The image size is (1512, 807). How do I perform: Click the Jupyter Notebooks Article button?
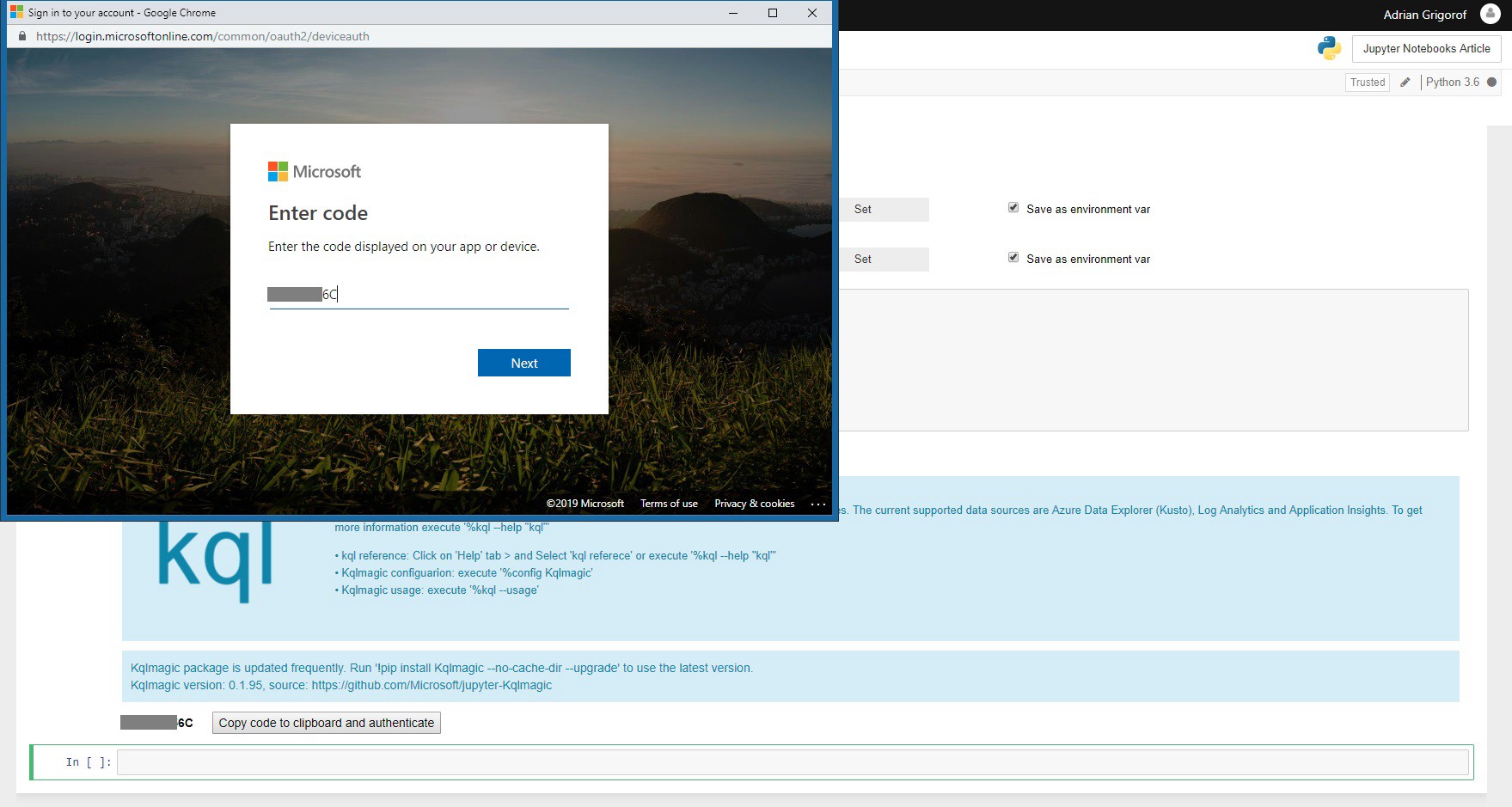[x=1426, y=49]
